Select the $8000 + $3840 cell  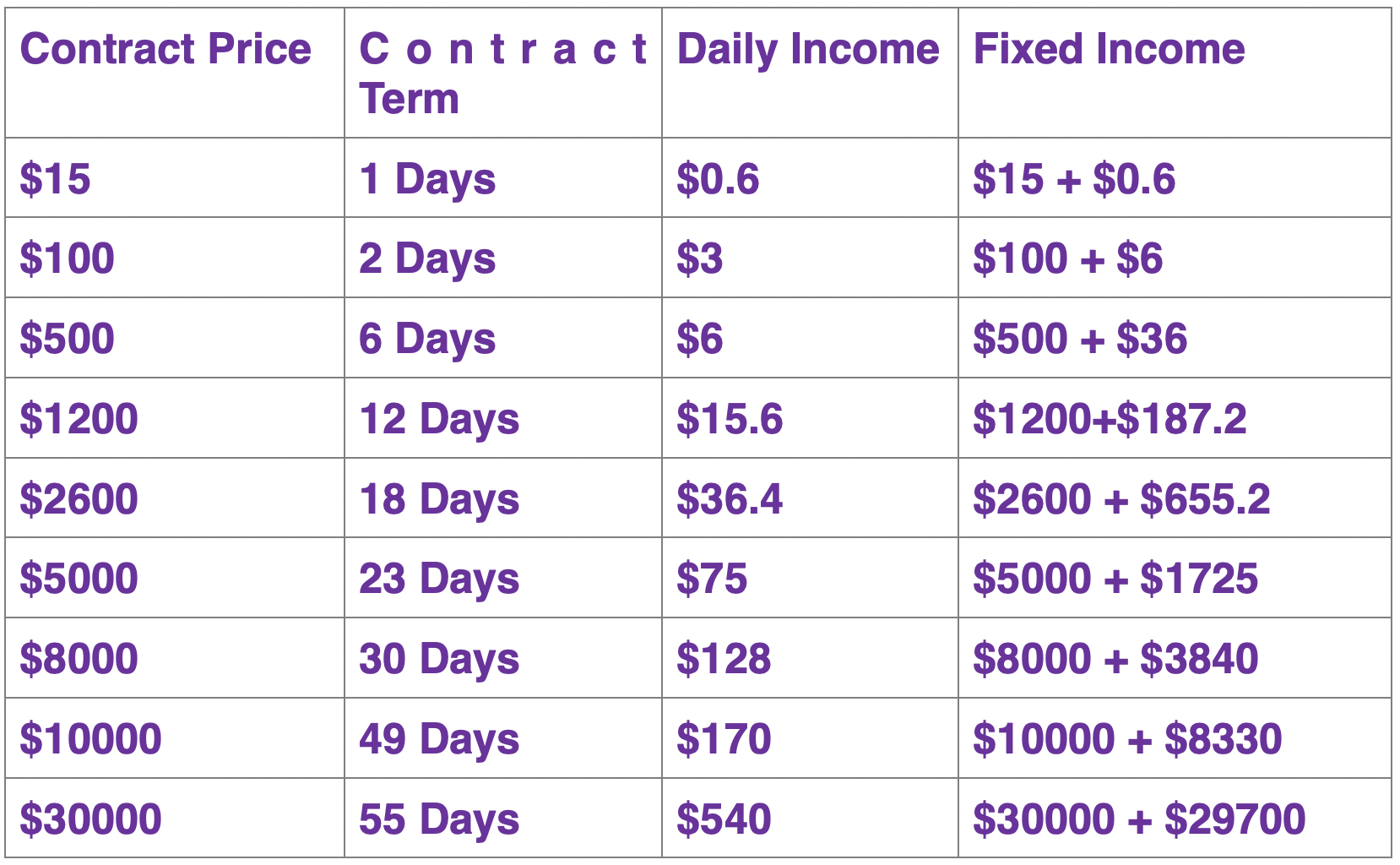pyautogui.click(x=1115, y=659)
